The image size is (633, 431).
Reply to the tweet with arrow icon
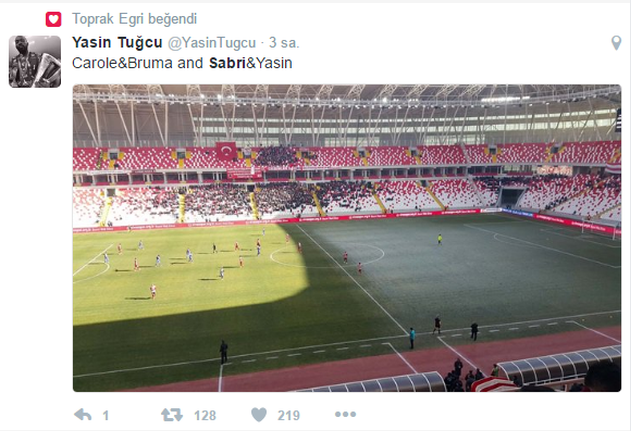[83, 415]
